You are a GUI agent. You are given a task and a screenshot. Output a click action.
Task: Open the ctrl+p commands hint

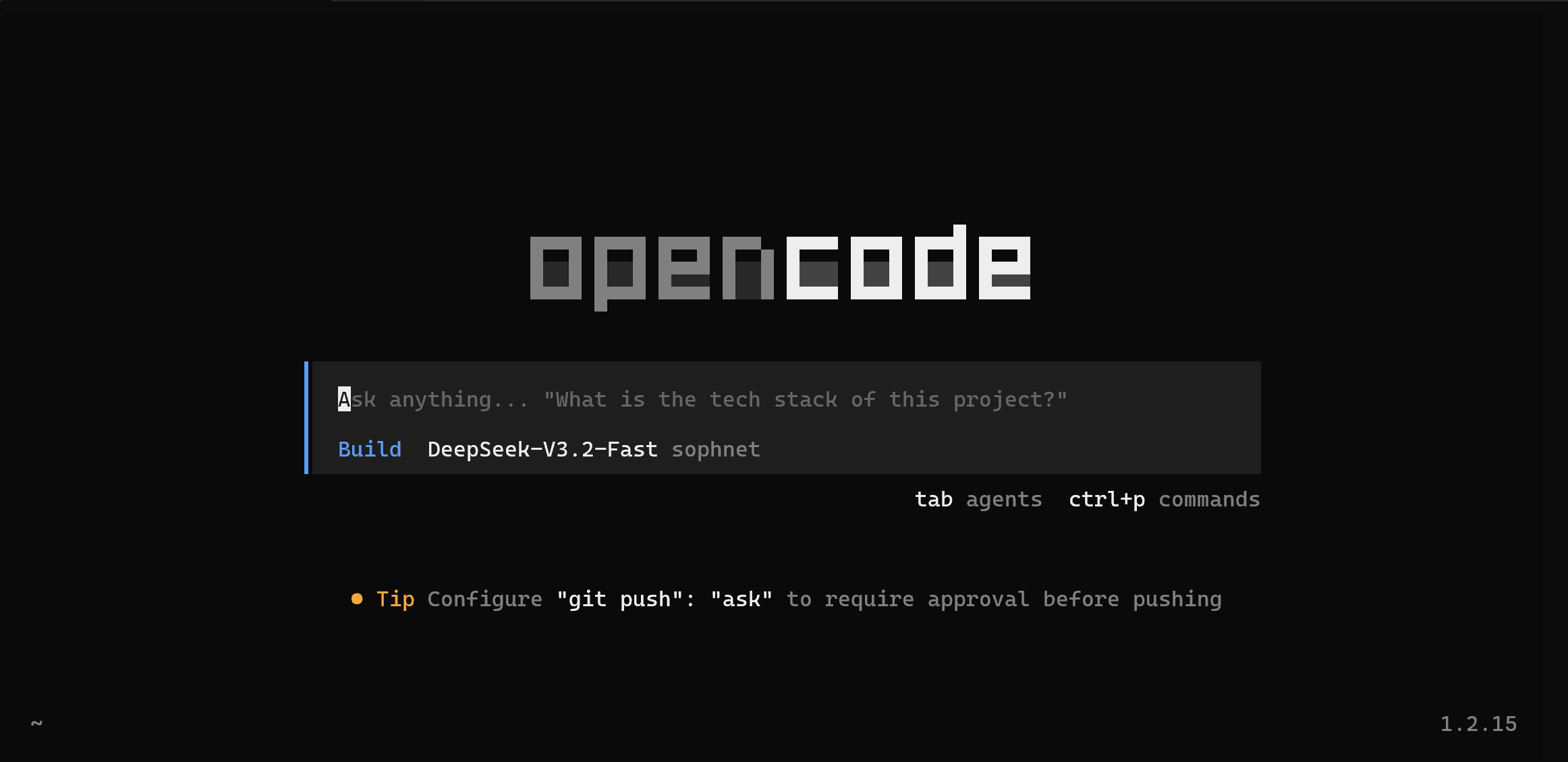tap(1165, 500)
